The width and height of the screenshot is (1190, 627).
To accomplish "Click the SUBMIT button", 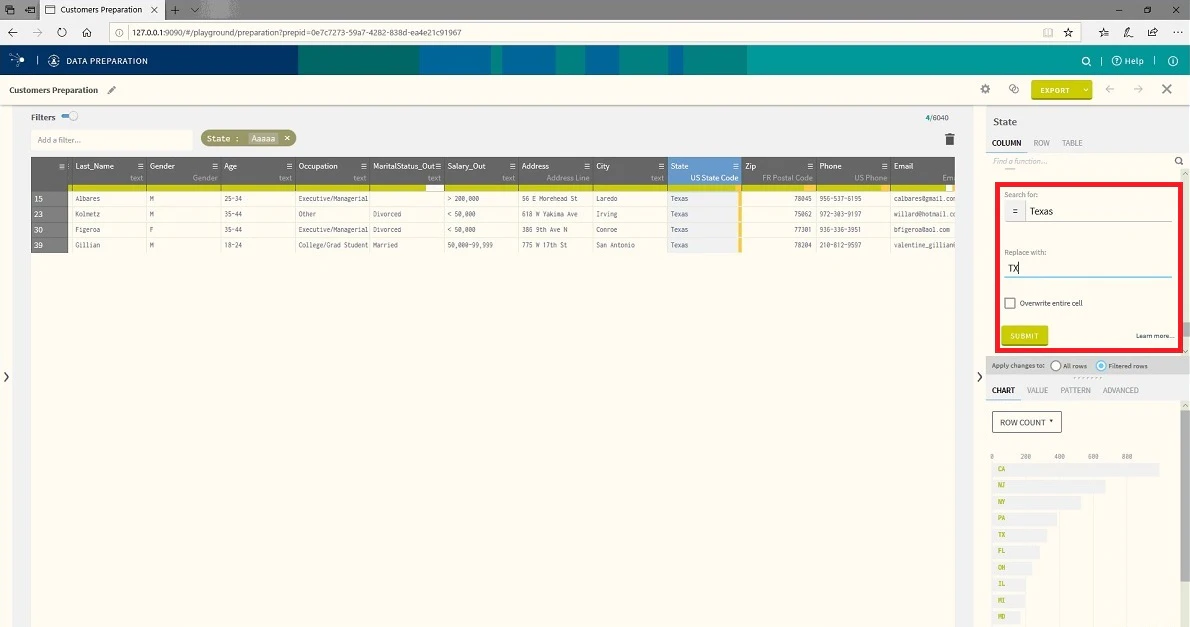I will pyautogui.click(x=1024, y=336).
